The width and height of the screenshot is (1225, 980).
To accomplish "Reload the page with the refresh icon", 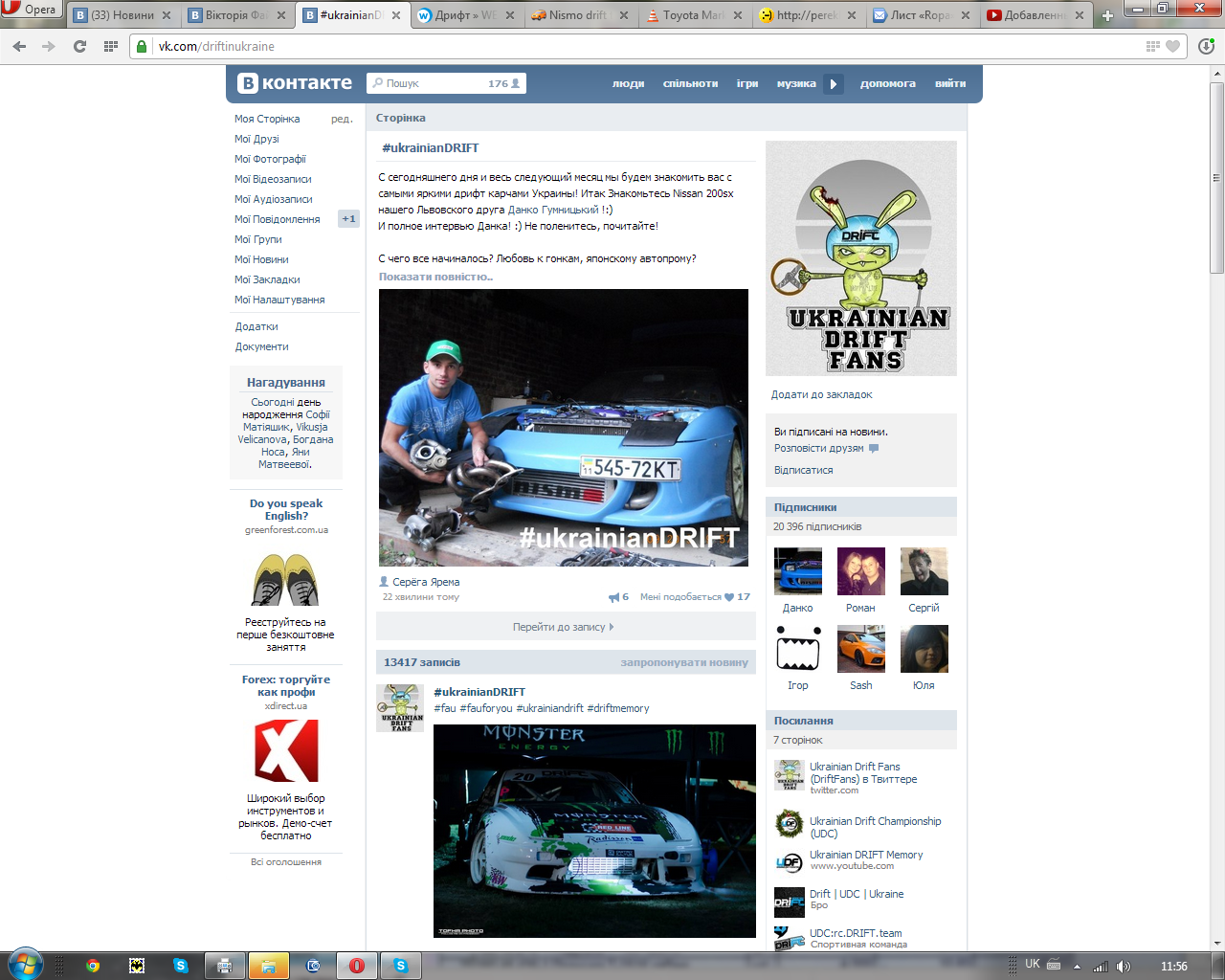I will tap(80, 46).
